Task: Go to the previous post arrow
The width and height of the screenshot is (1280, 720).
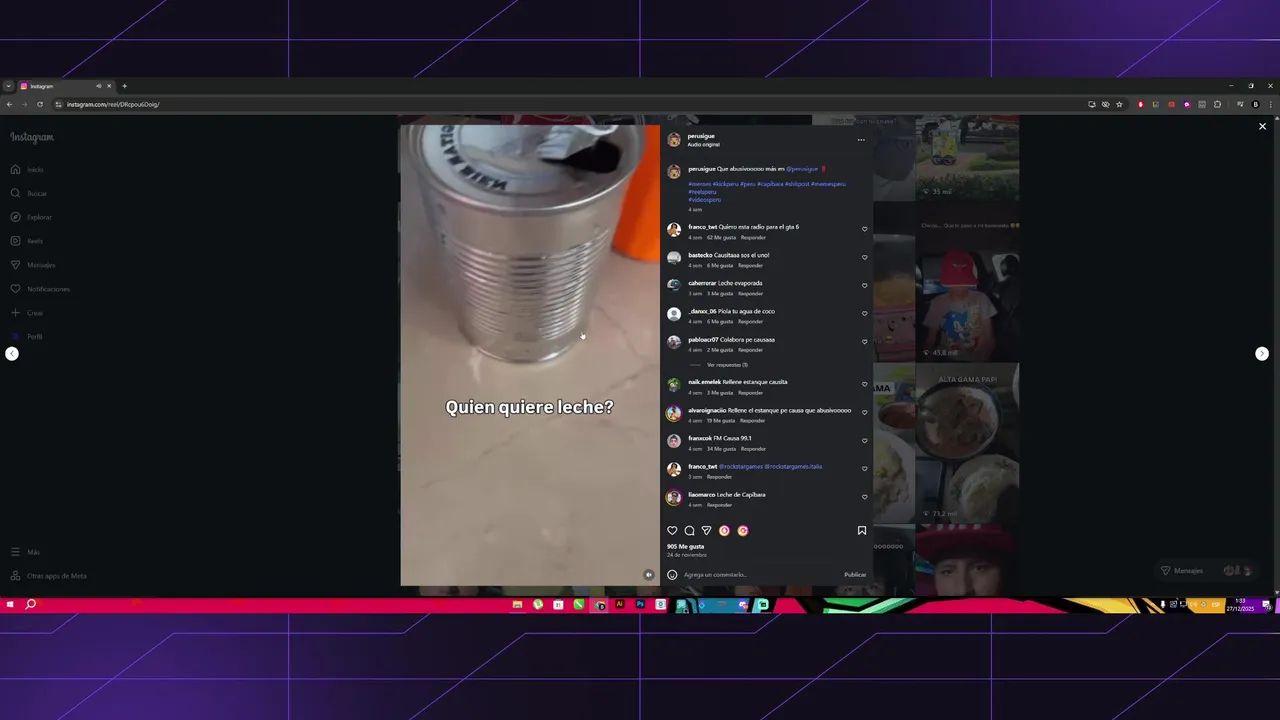Action: coord(12,354)
